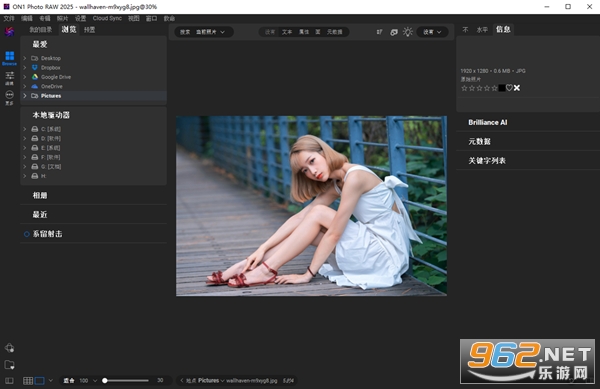Expand the G: drive
600x389 pixels.
click(x=25, y=166)
